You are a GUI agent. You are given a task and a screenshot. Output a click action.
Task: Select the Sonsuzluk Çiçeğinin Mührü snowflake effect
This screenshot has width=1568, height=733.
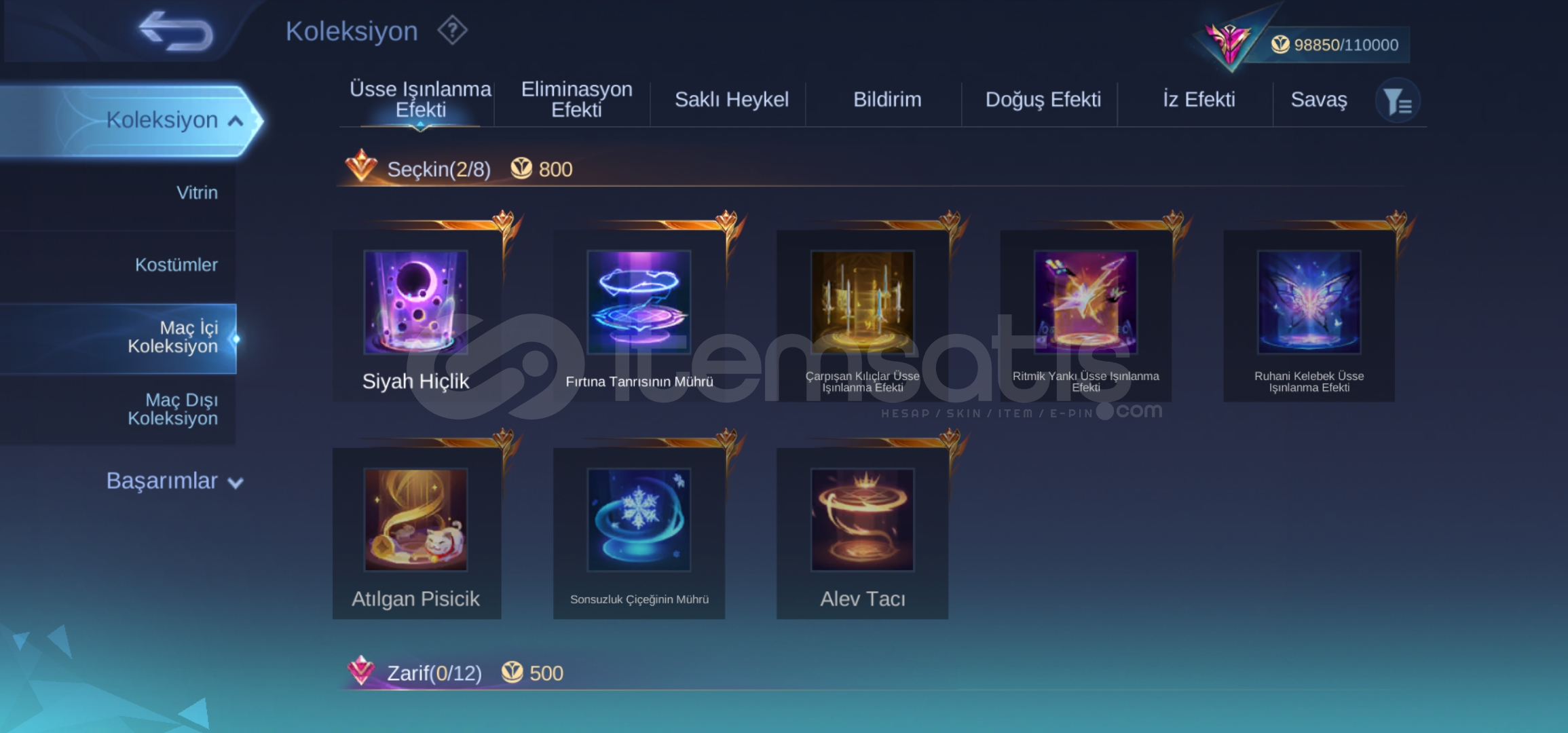[x=639, y=520]
